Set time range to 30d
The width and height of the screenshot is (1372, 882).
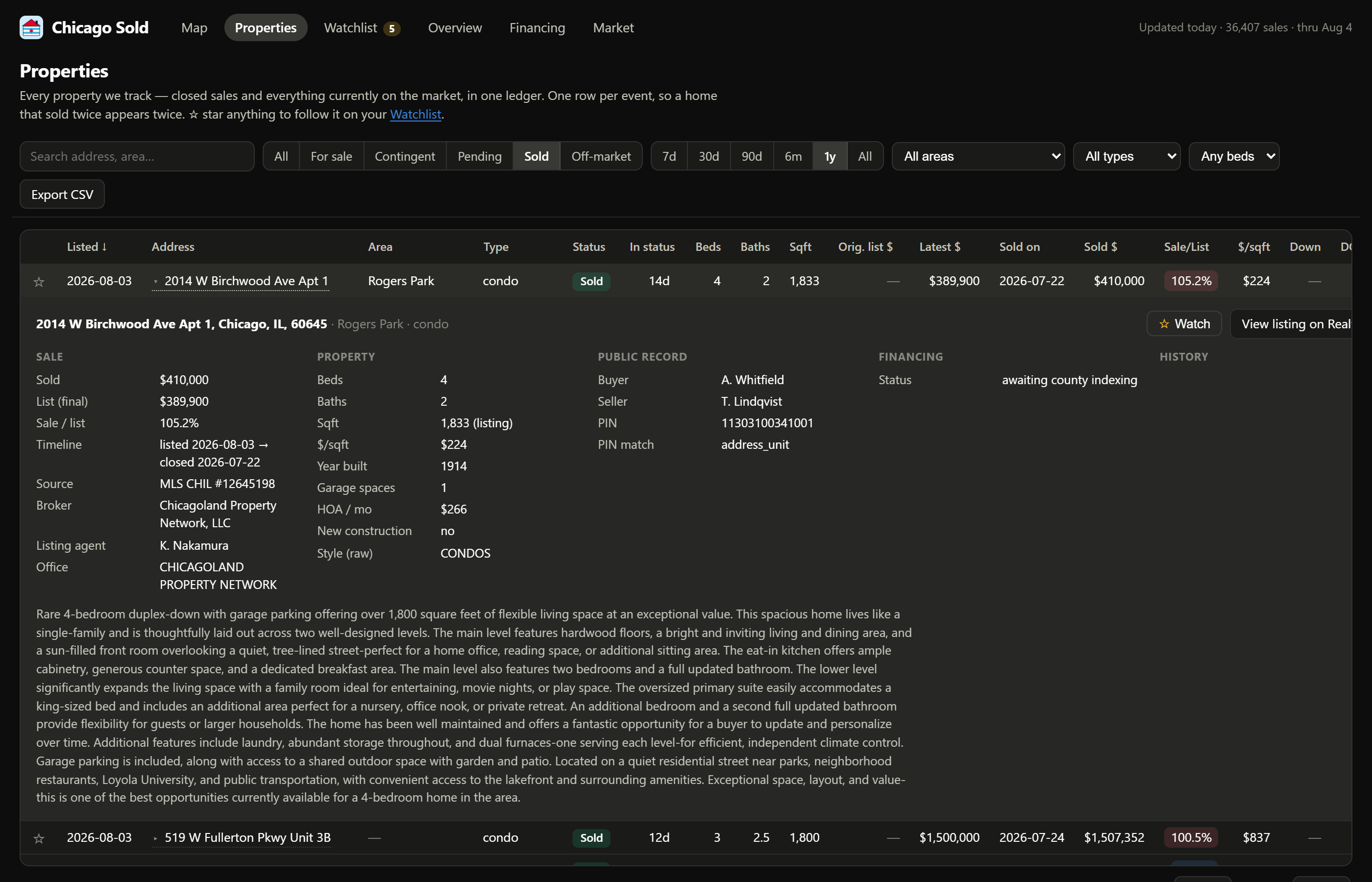709,156
